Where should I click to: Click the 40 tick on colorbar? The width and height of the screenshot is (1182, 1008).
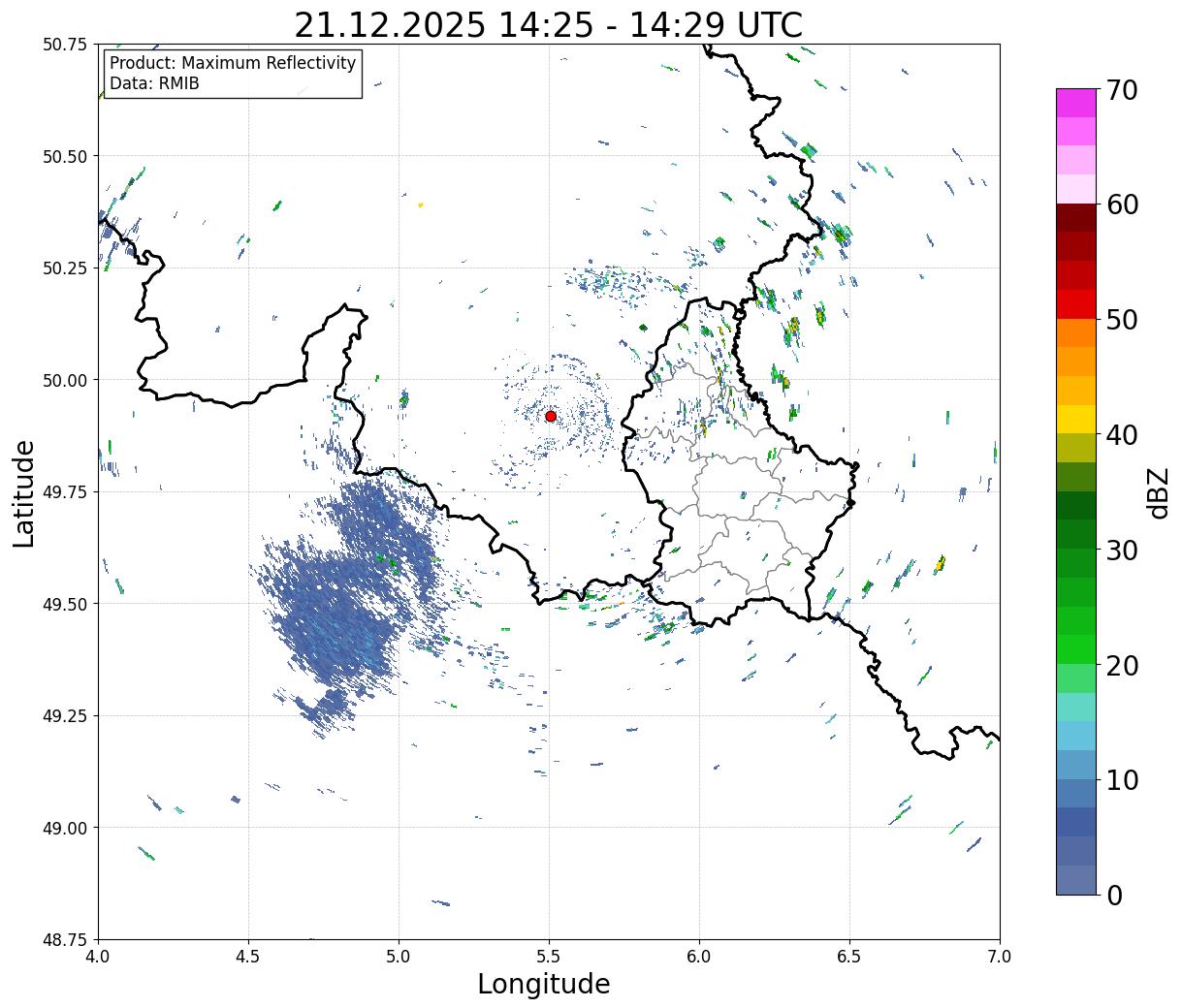pyautogui.click(x=1121, y=435)
